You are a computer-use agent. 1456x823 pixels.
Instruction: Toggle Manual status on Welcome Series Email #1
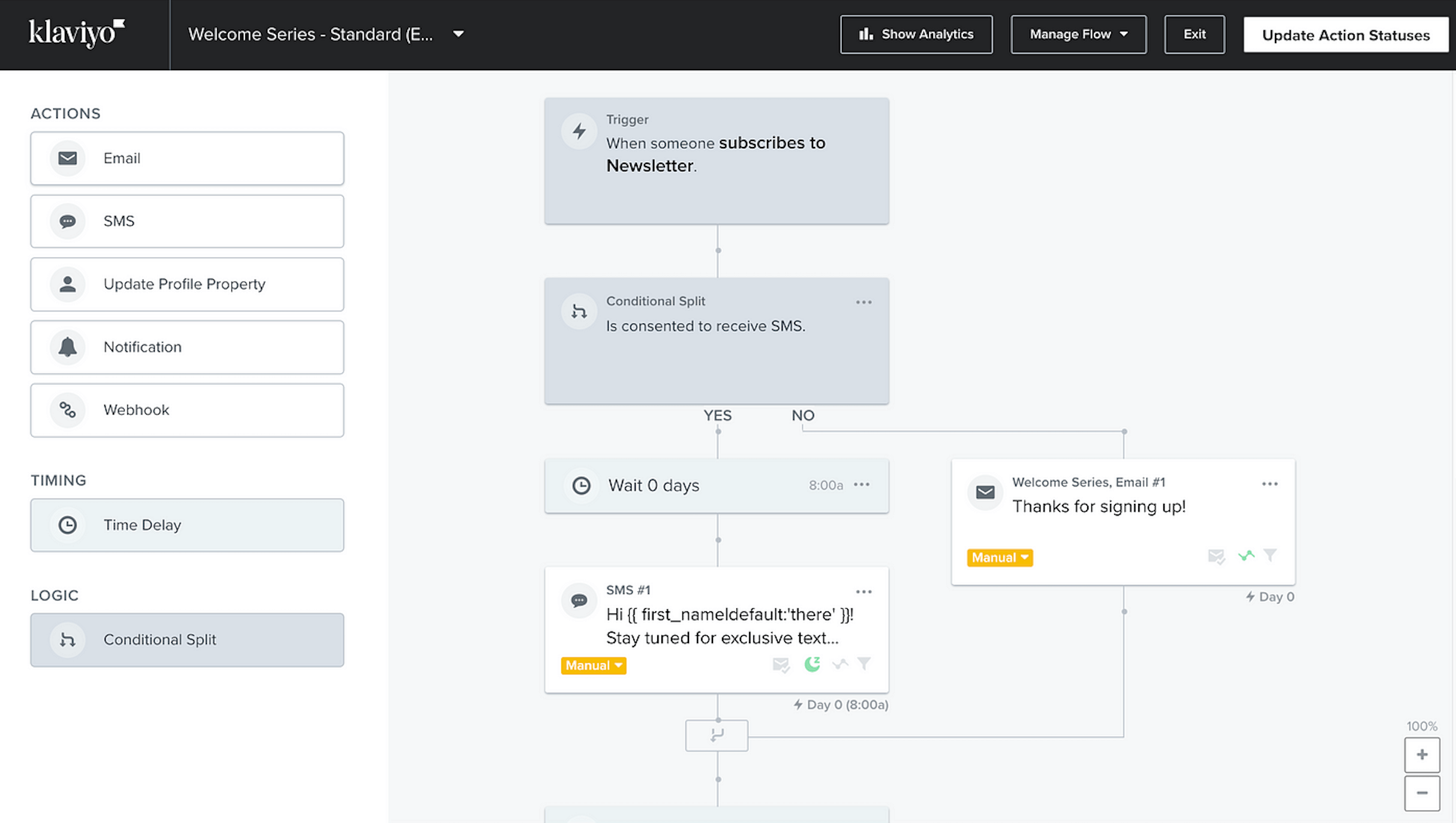click(x=1000, y=556)
